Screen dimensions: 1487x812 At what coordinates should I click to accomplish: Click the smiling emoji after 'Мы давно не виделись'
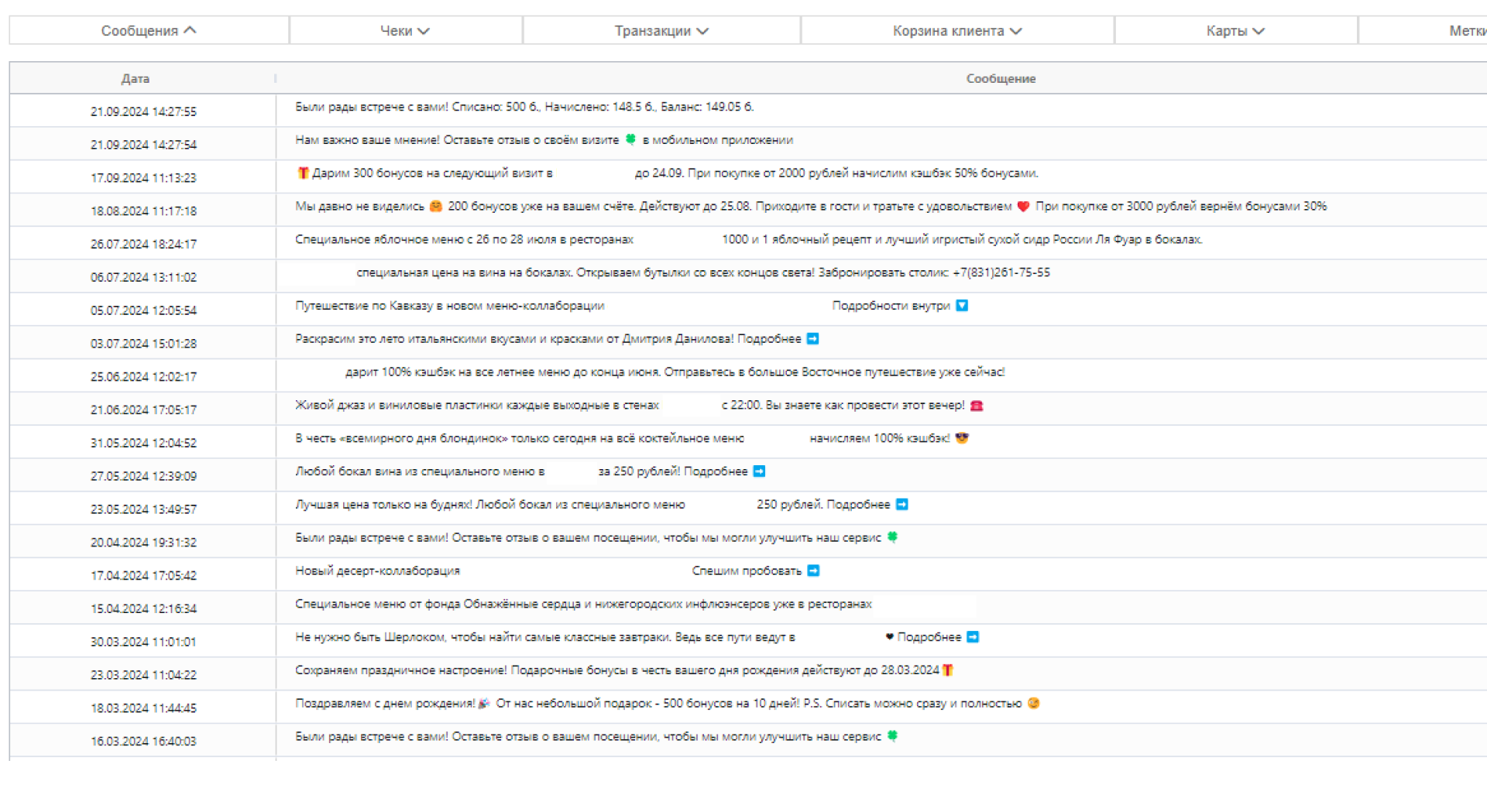[x=436, y=207]
